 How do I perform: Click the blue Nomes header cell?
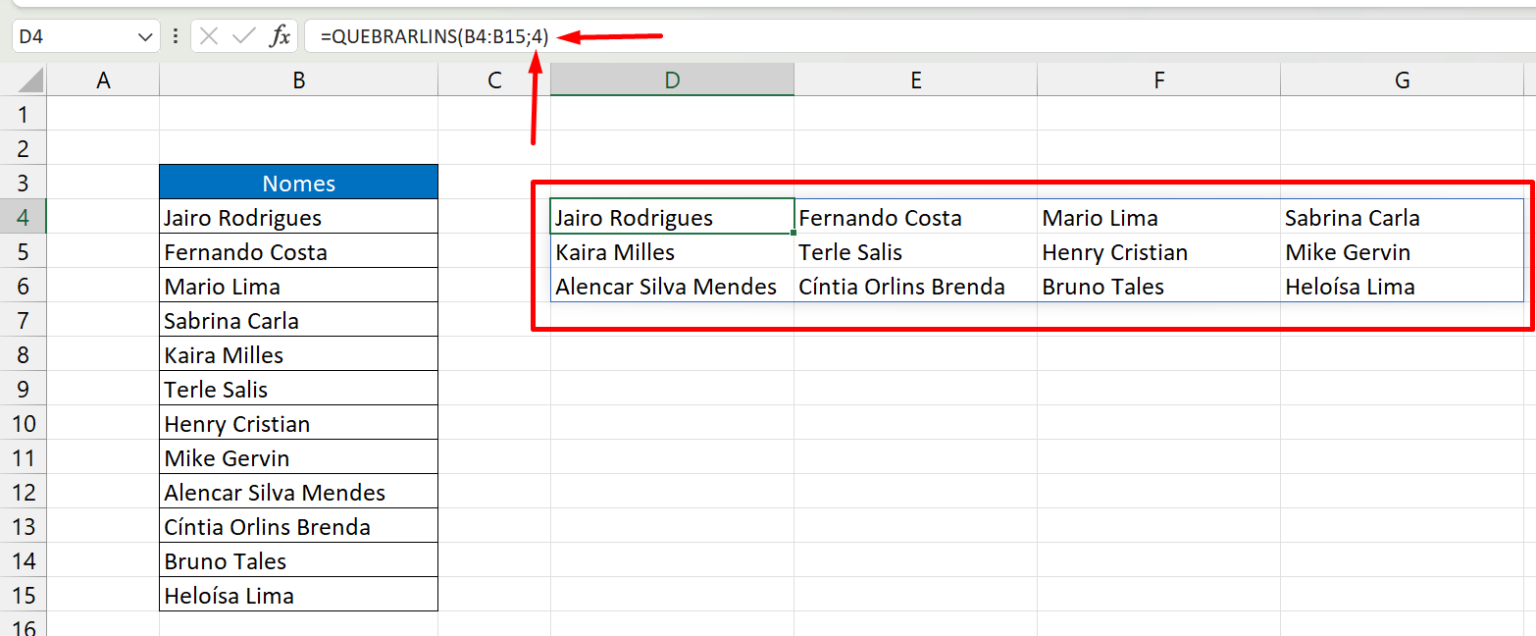(x=298, y=182)
